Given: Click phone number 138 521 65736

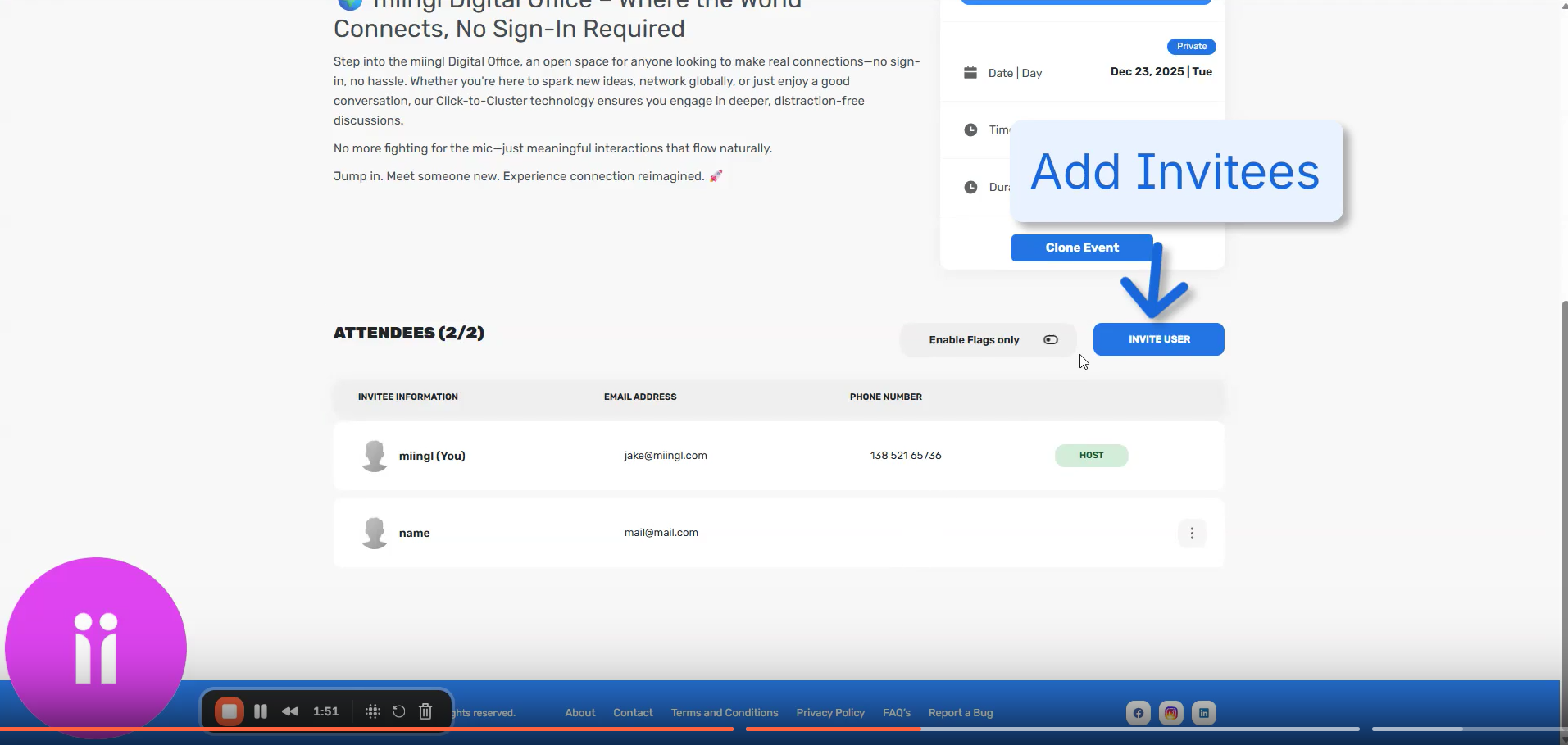Looking at the screenshot, I should [x=906, y=456].
